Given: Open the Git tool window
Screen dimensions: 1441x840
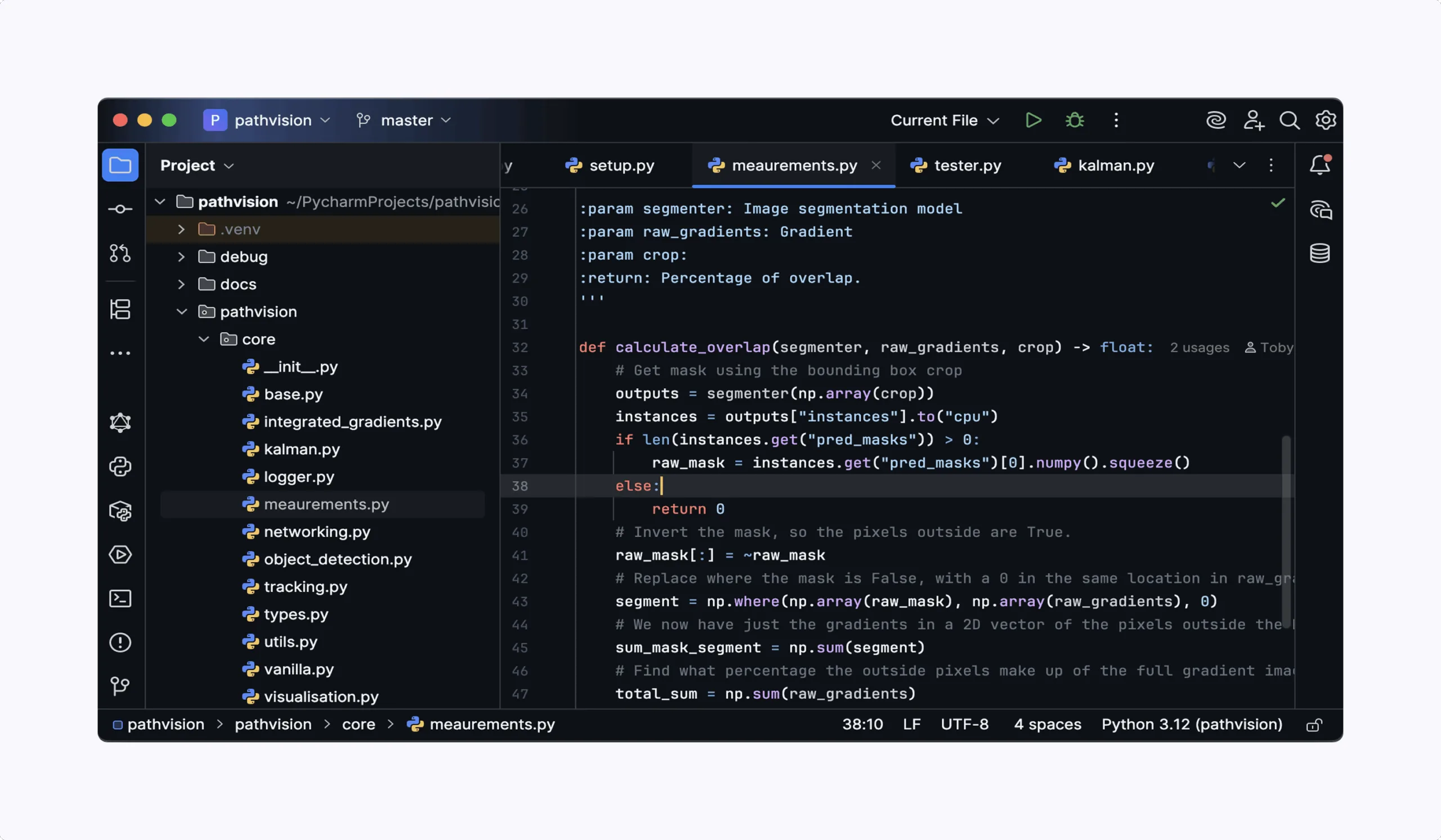Looking at the screenshot, I should pos(120,686).
